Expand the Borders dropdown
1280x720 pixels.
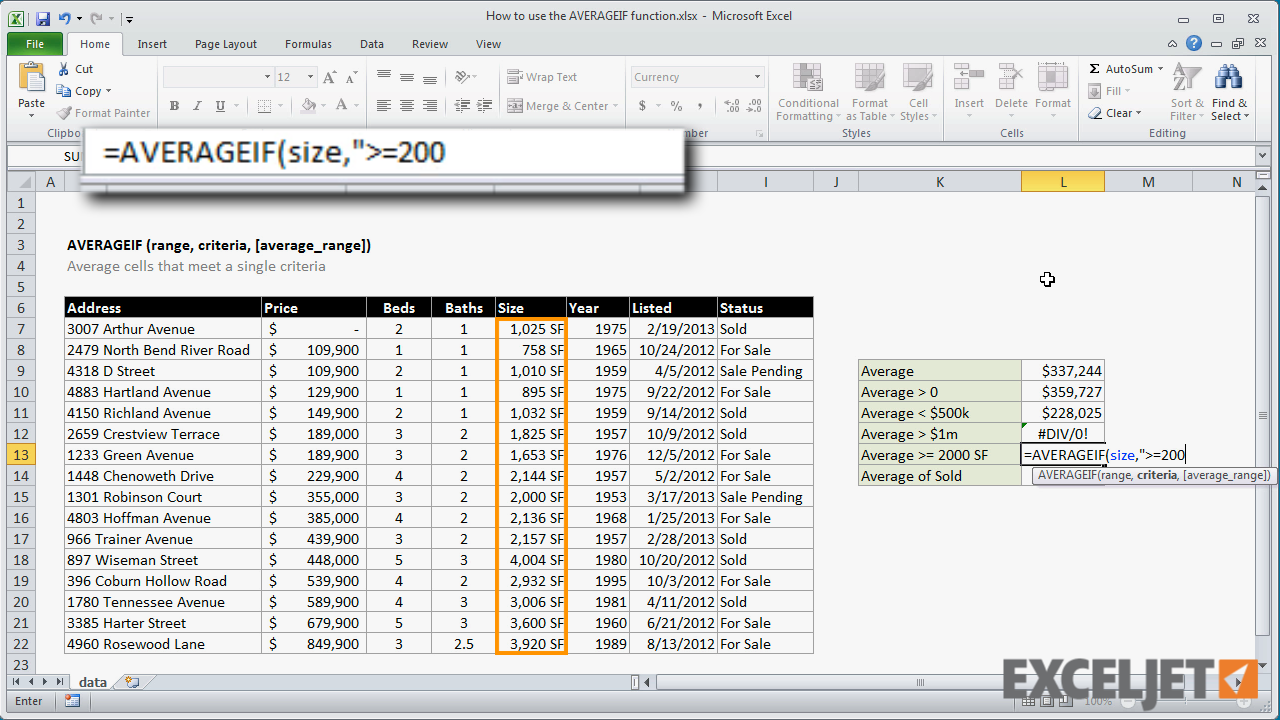click(x=280, y=105)
